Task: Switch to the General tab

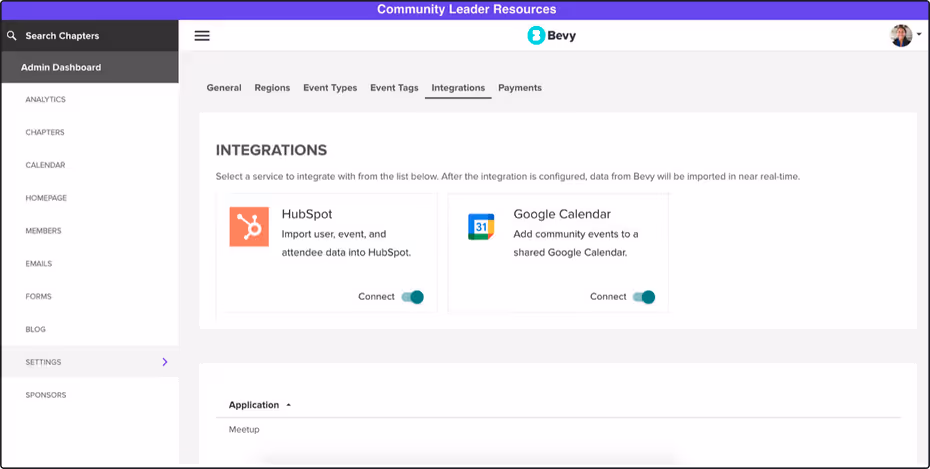Action: click(x=224, y=88)
